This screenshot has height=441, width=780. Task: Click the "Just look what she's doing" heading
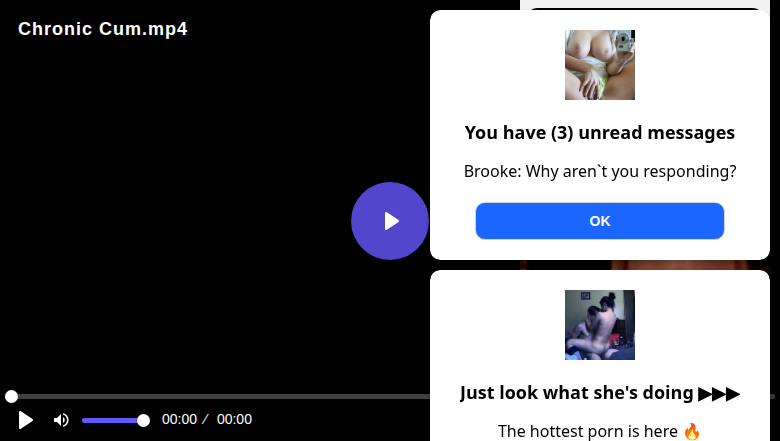point(576,393)
